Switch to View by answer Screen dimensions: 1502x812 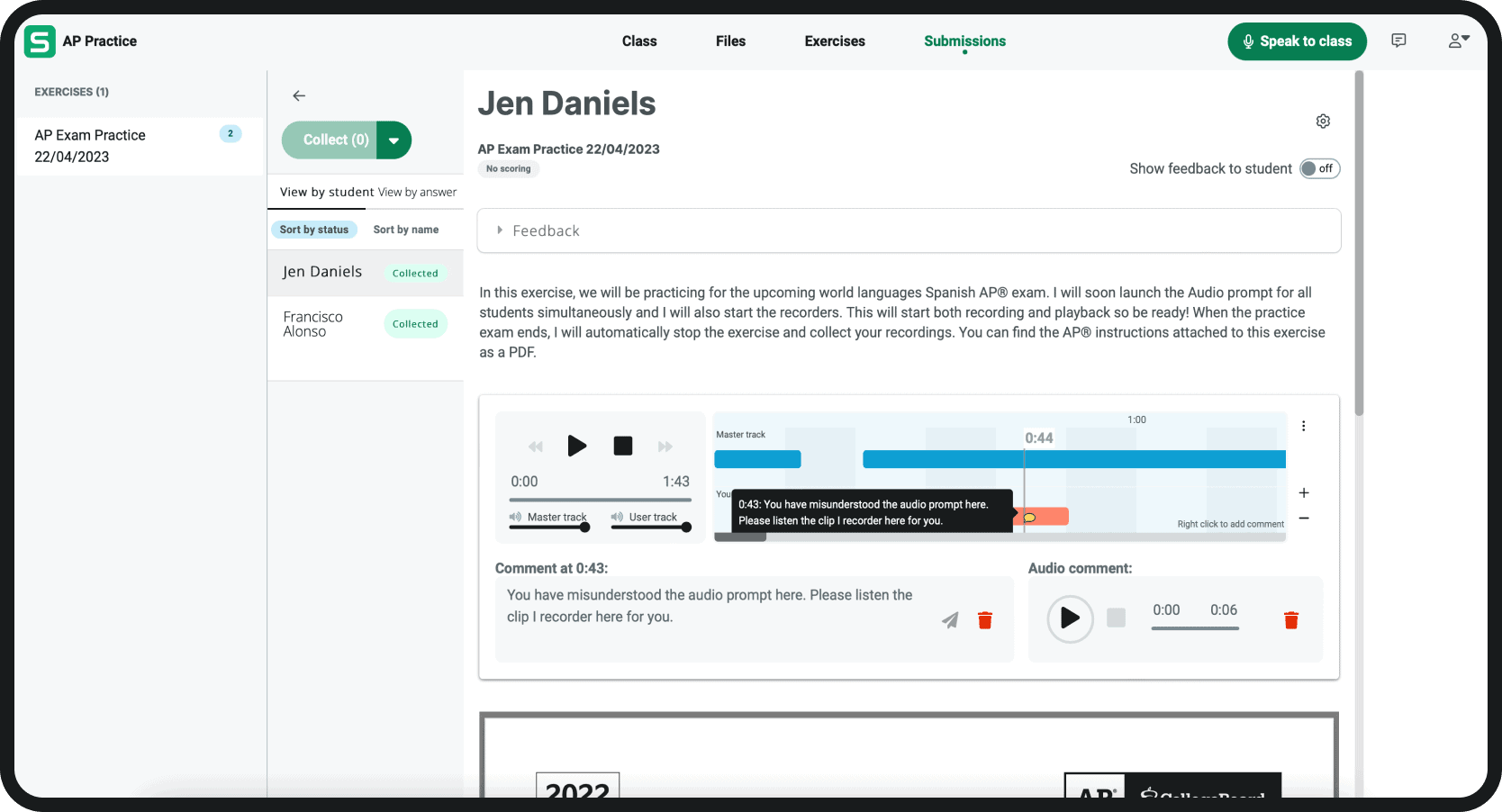[x=417, y=193]
